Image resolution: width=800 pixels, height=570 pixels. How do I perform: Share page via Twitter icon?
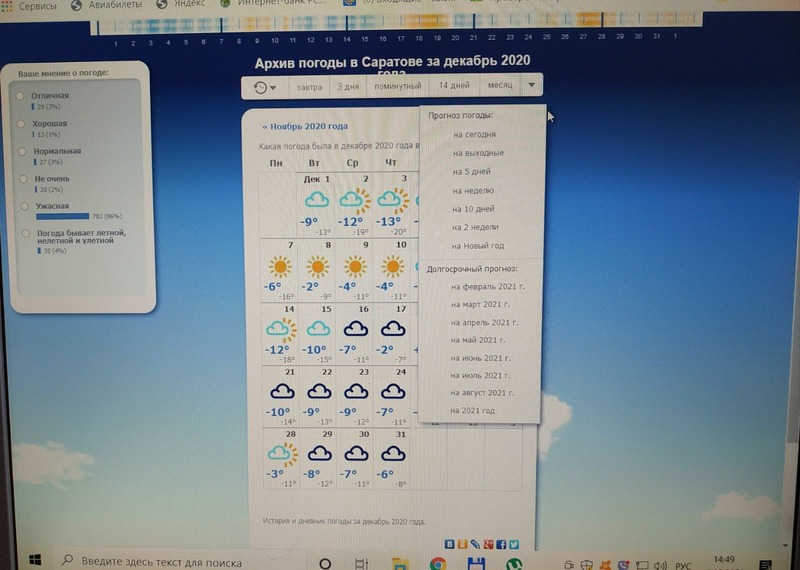pyautogui.click(x=514, y=544)
